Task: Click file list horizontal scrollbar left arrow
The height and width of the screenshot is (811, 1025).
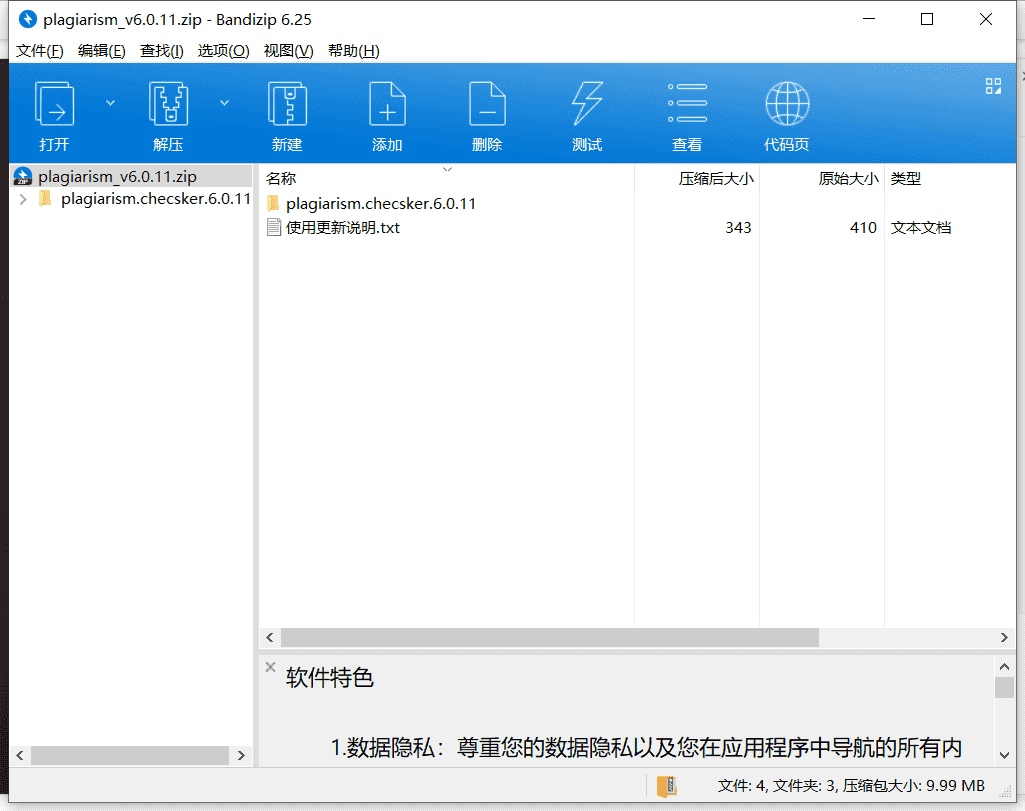Action: 270,637
